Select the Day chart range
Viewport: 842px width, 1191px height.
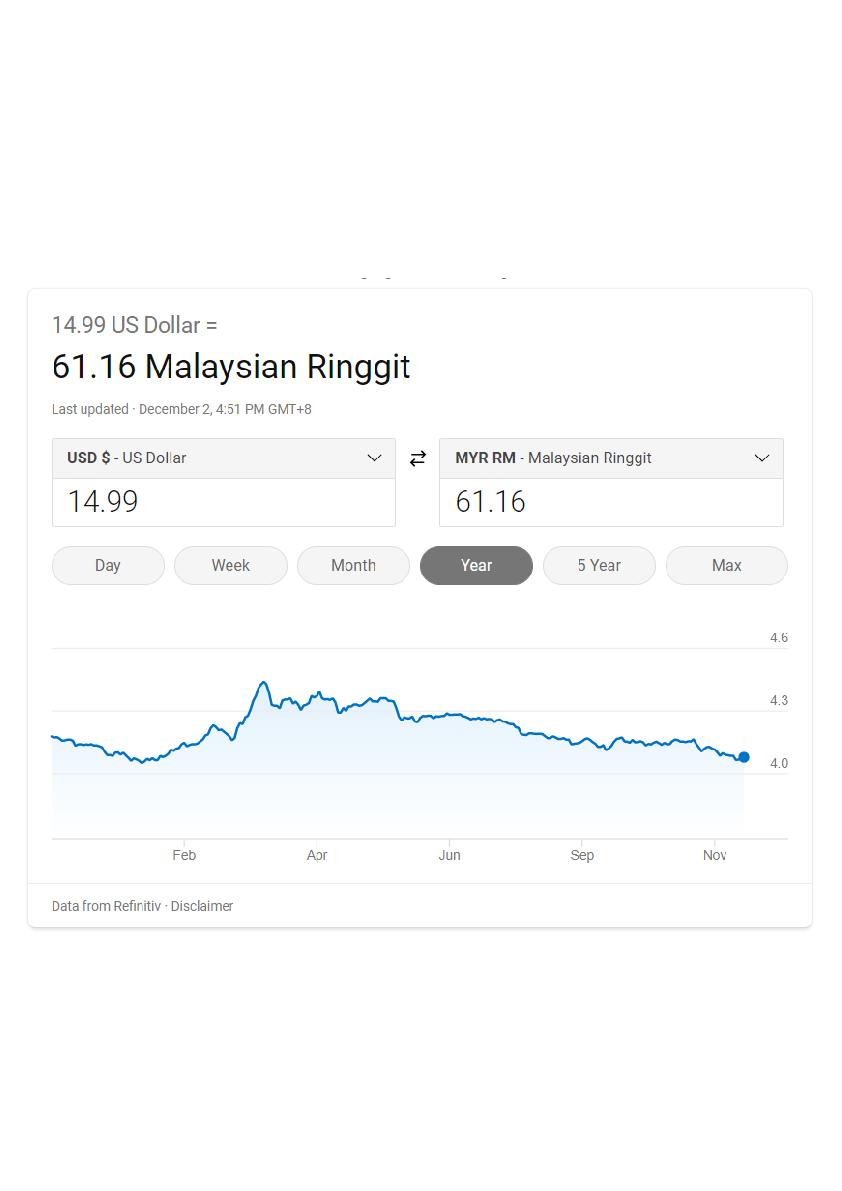click(108, 565)
